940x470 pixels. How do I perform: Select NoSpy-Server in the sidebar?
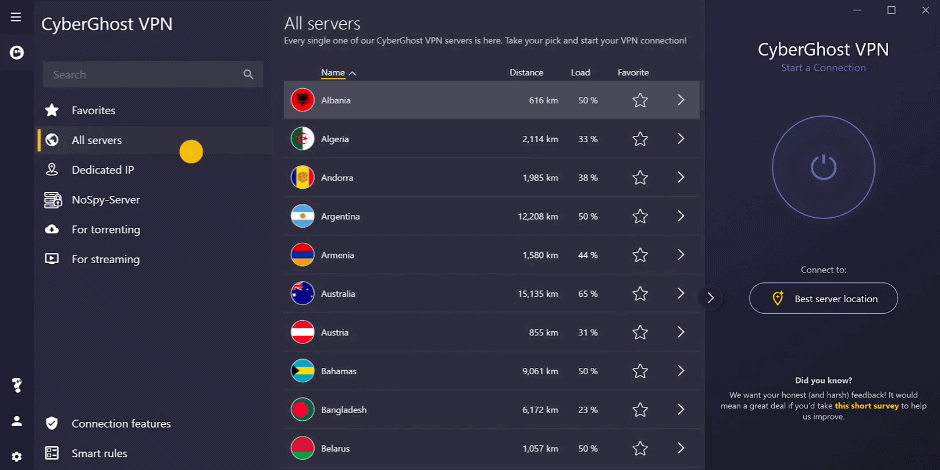(105, 200)
